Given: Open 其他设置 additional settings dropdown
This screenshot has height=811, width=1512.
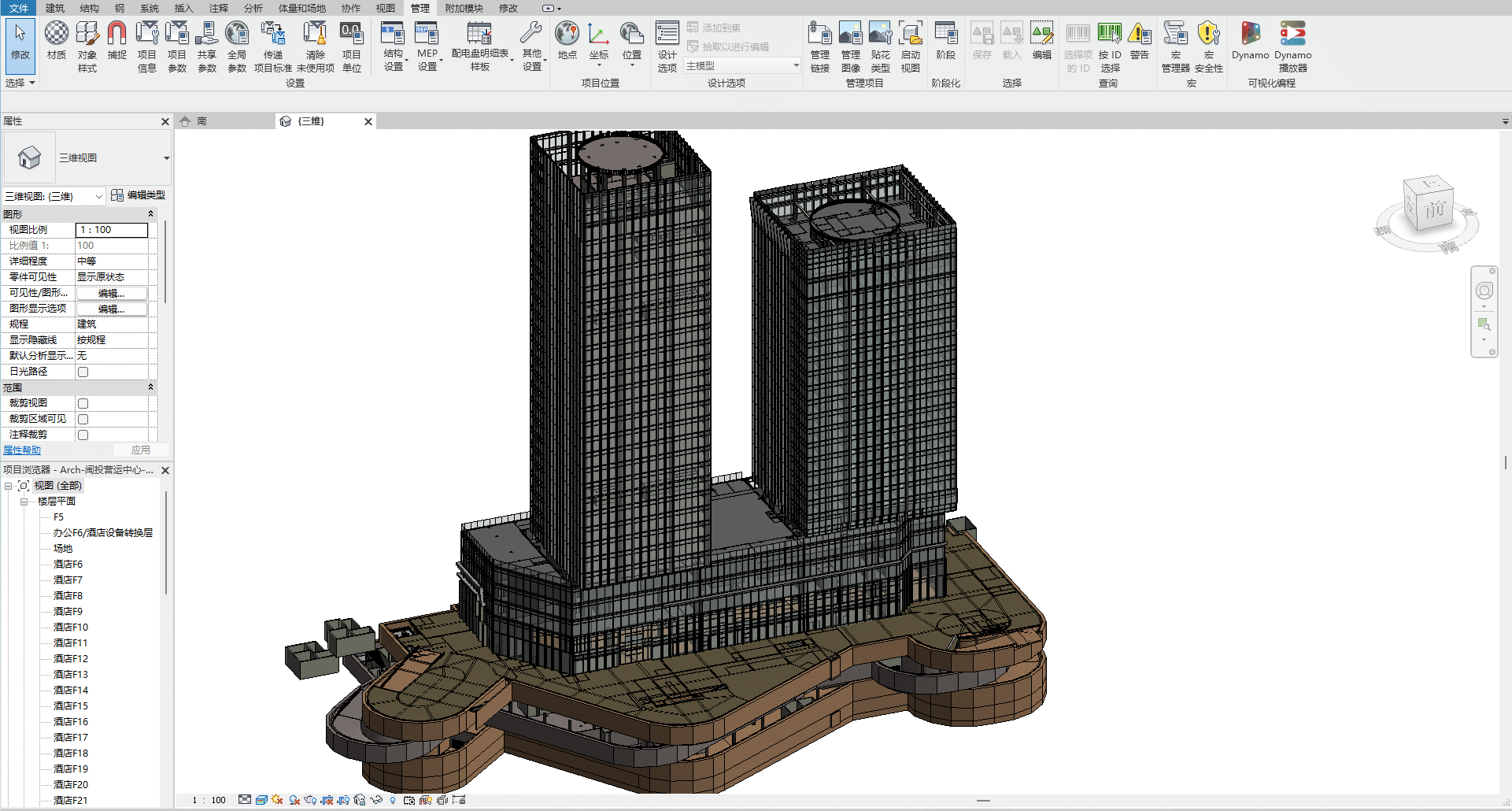Looking at the screenshot, I should pos(532,46).
